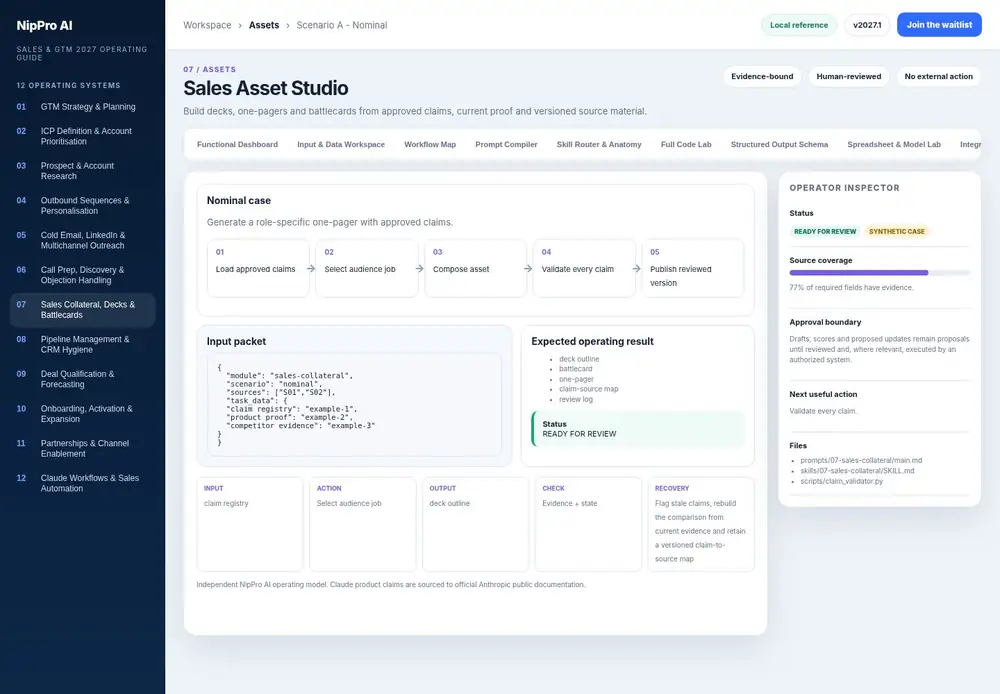Open ICP Definition & Account Prioritisation
This screenshot has height=694, width=1000.
82,136
